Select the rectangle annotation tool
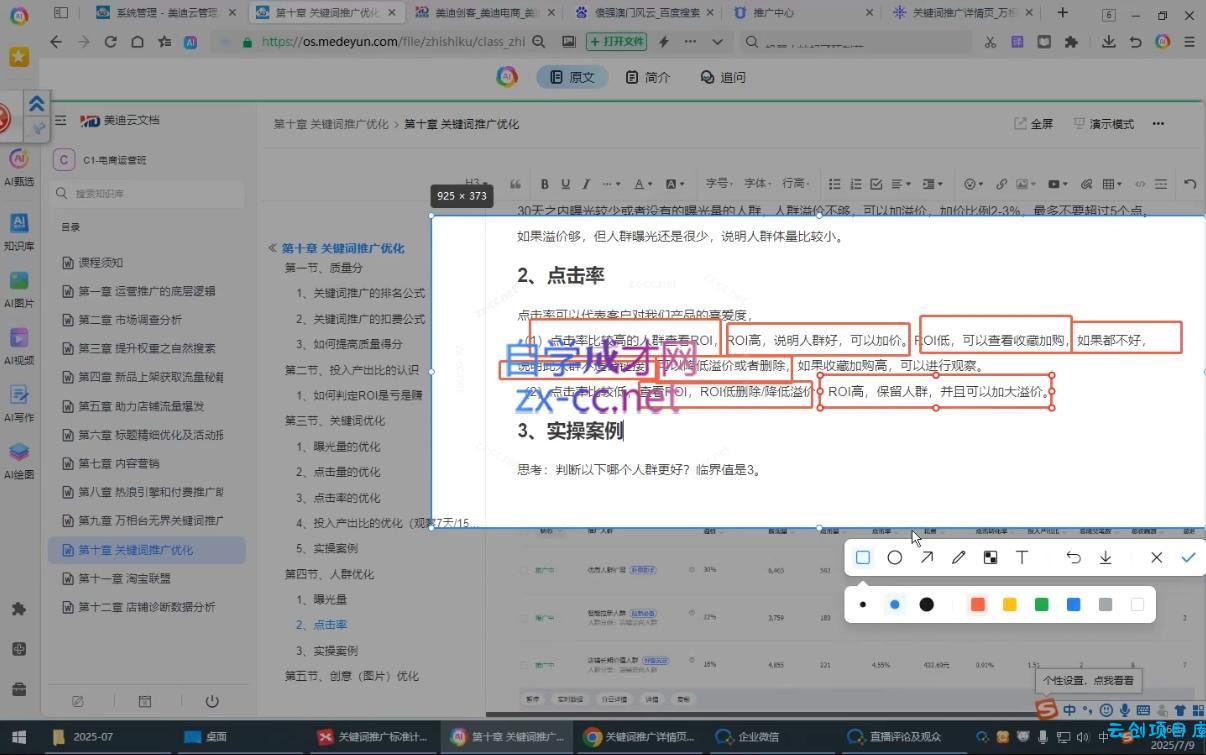 pos(863,558)
